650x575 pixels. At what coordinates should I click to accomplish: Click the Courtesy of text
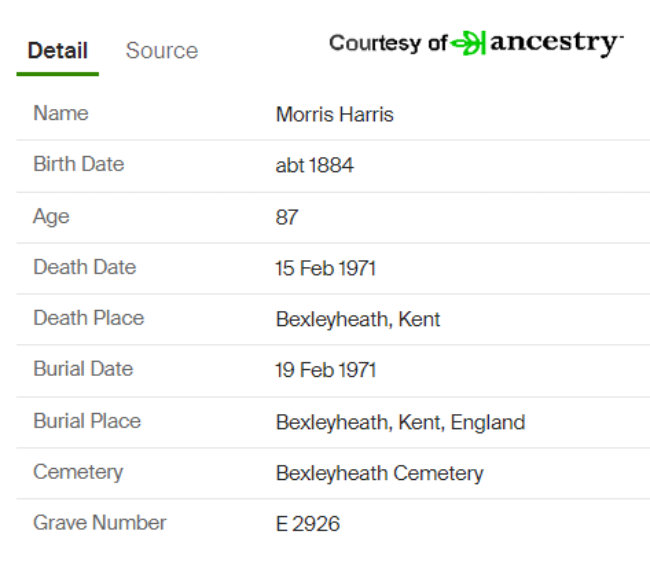[388, 43]
